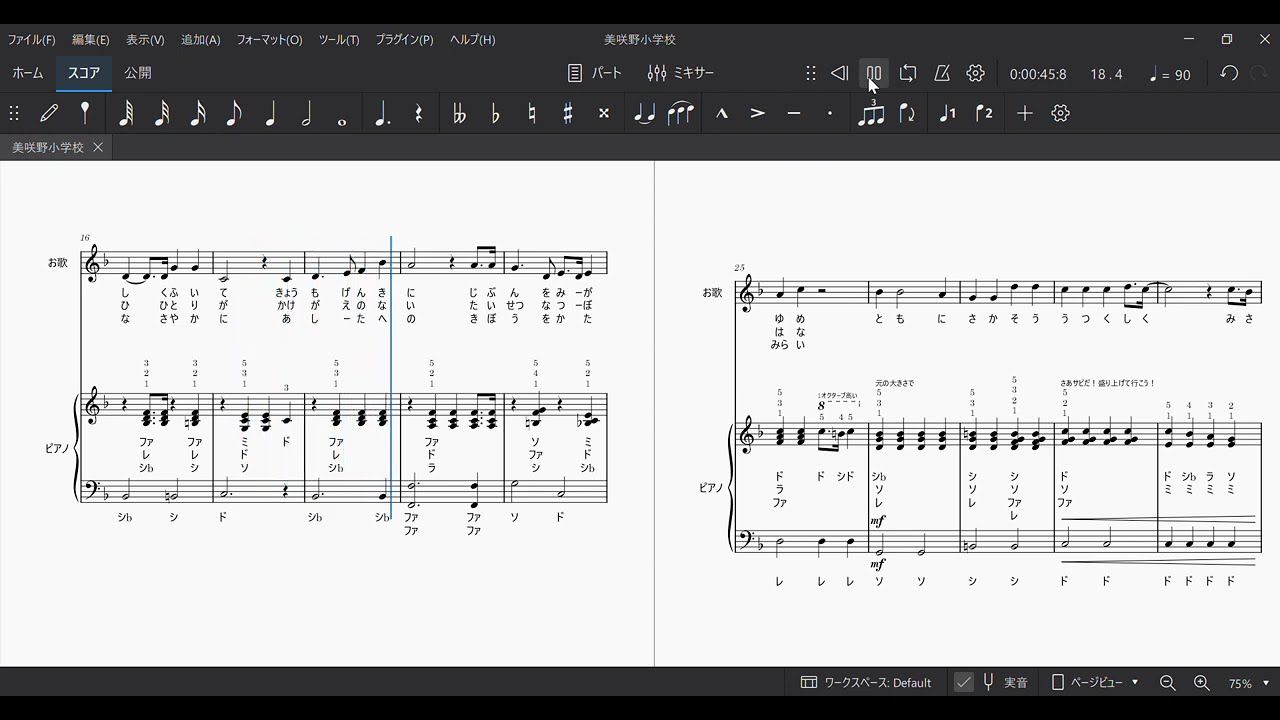The image size is (1280, 720).
Task: Select voice 1
Action: click(x=947, y=113)
